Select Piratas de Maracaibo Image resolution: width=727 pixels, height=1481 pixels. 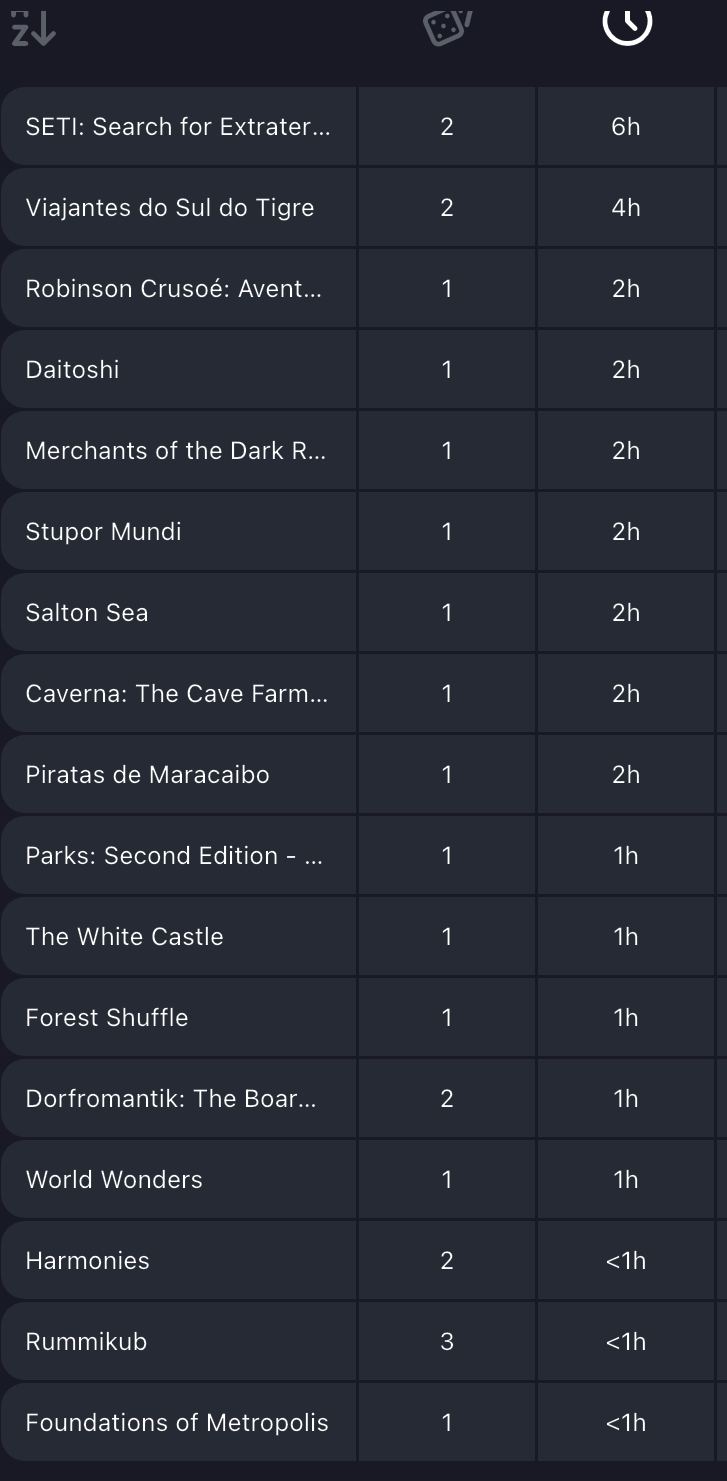148,775
